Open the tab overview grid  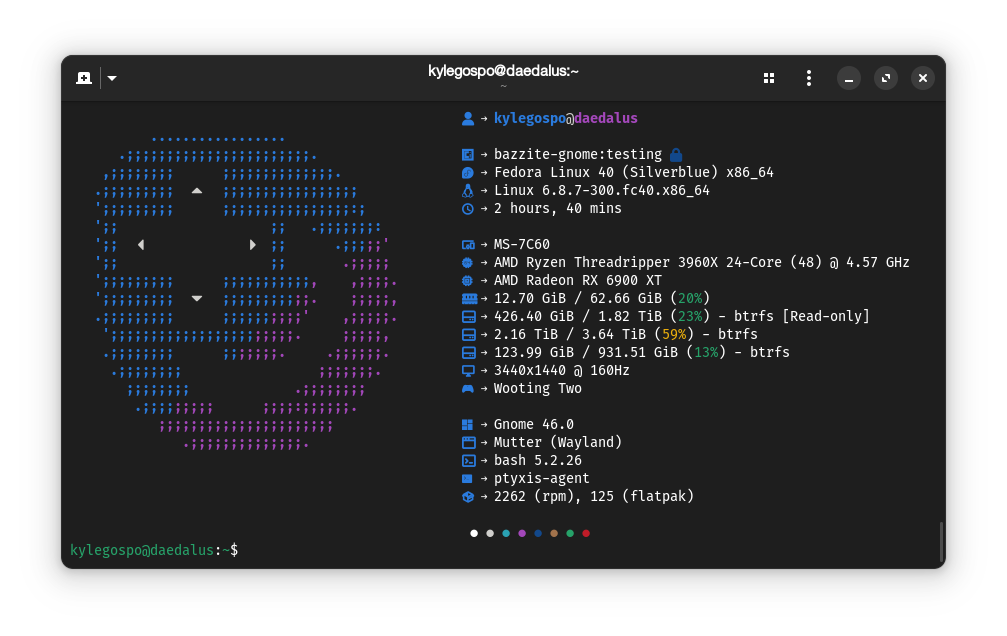[769, 78]
